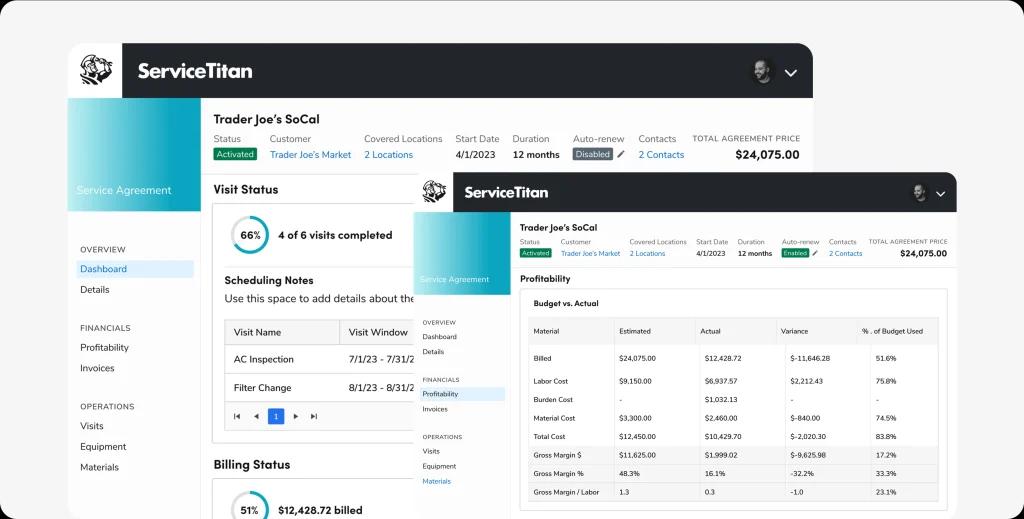Screen dimensions: 1024x519
Task: Open 2 Locations link in front window
Action: [647, 253]
